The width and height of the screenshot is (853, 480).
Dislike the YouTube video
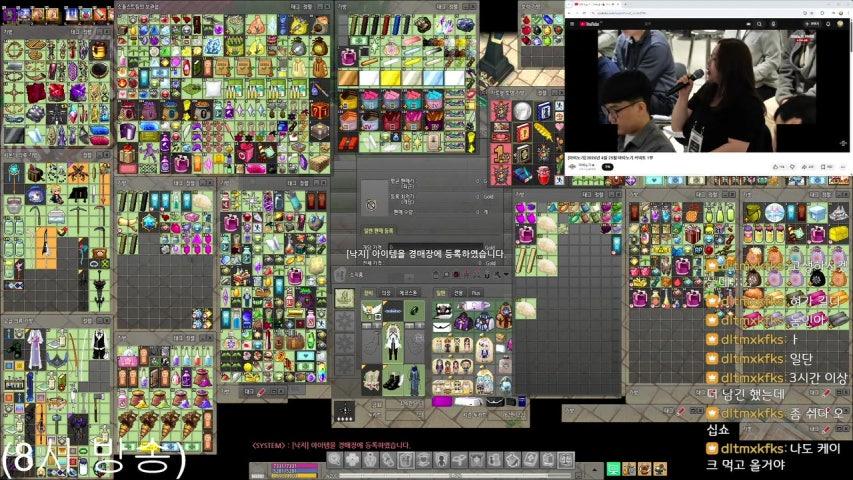(x=793, y=167)
